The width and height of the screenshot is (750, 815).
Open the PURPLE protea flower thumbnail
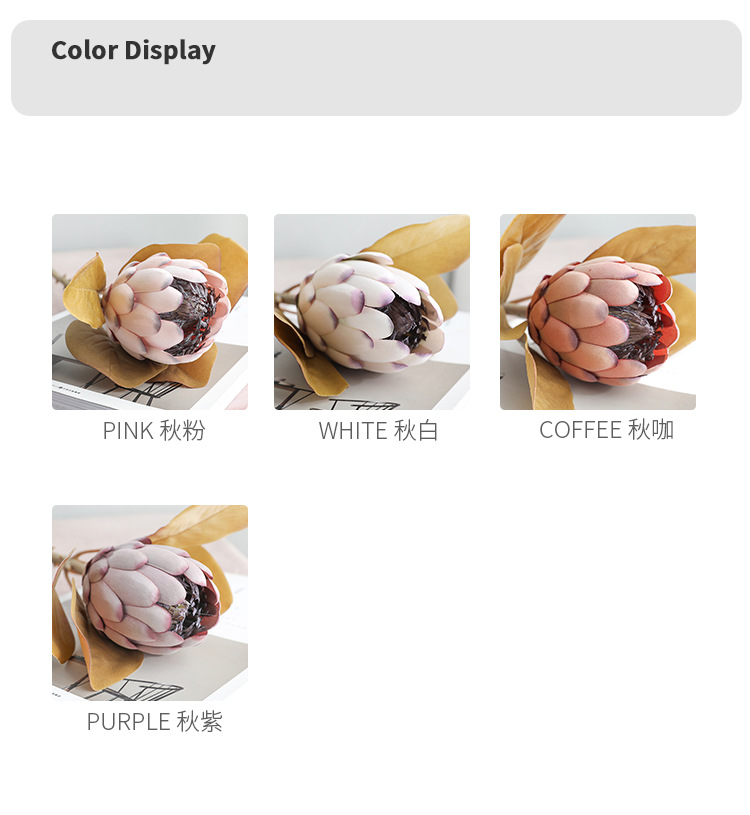[x=150, y=603]
